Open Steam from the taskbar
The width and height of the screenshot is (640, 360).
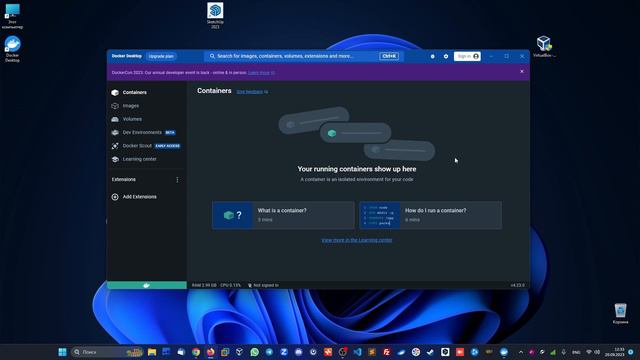(430, 352)
